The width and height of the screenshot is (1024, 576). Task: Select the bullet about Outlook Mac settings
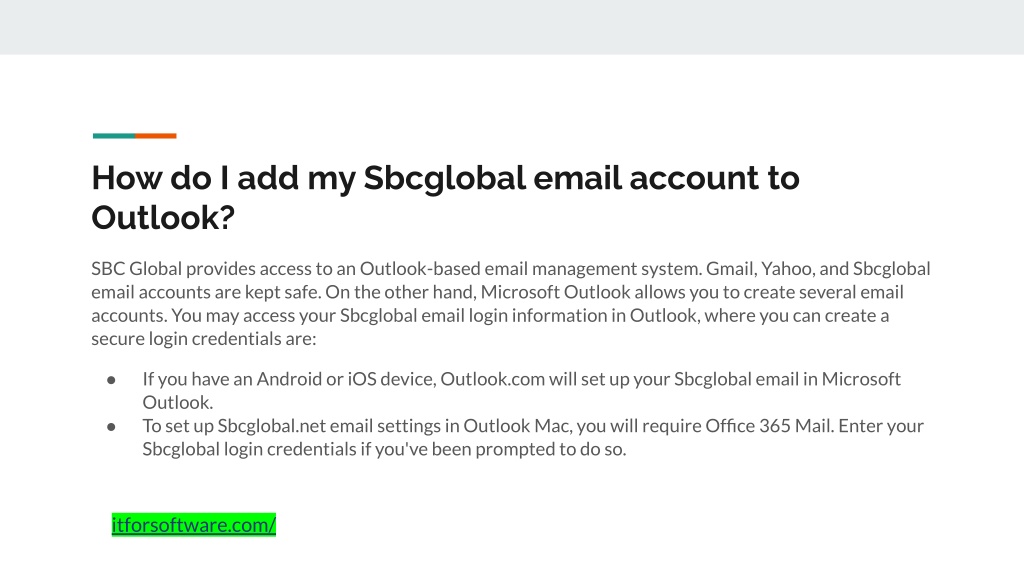[533, 438]
